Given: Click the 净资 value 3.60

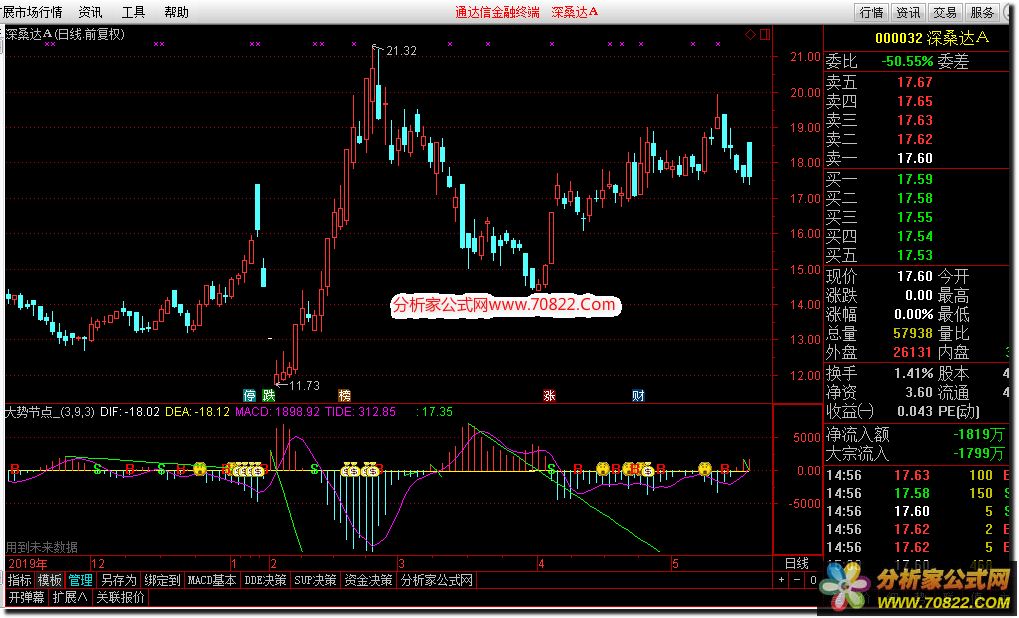Looking at the screenshot, I should click(x=919, y=393).
